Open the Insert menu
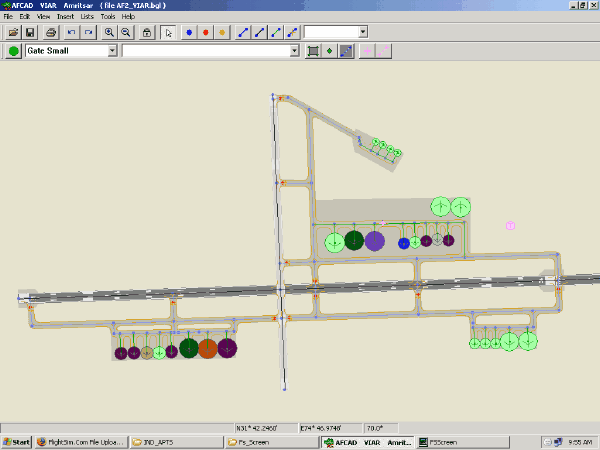The width and height of the screenshot is (600, 450). point(65,17)
